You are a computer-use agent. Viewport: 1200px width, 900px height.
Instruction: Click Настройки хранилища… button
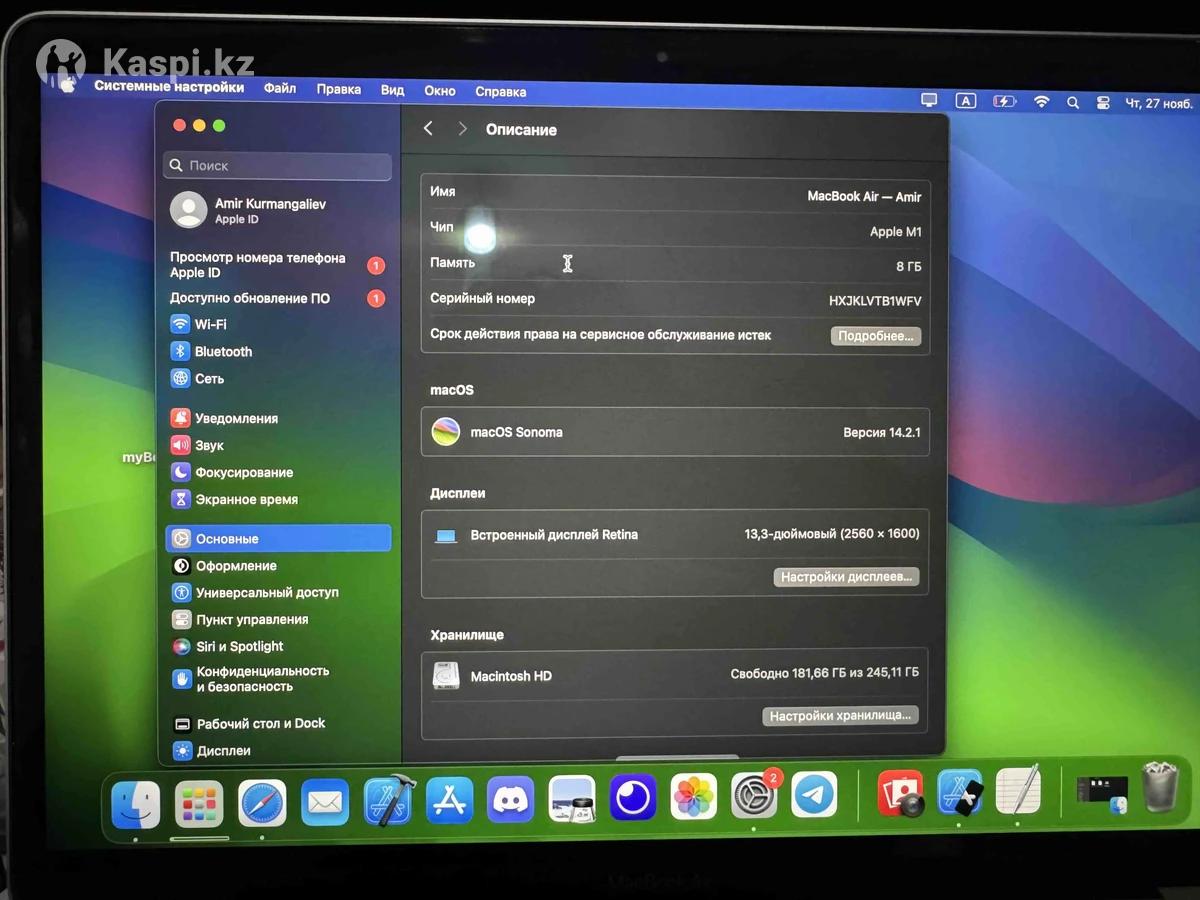tap(840, 715)
